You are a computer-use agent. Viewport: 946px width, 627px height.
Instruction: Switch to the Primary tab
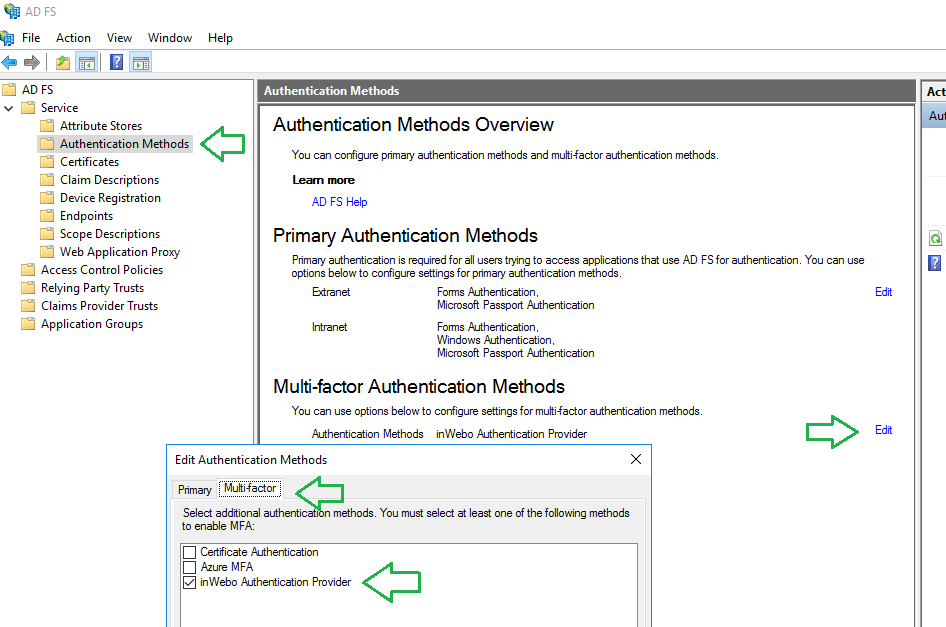[x=193, y=489]
